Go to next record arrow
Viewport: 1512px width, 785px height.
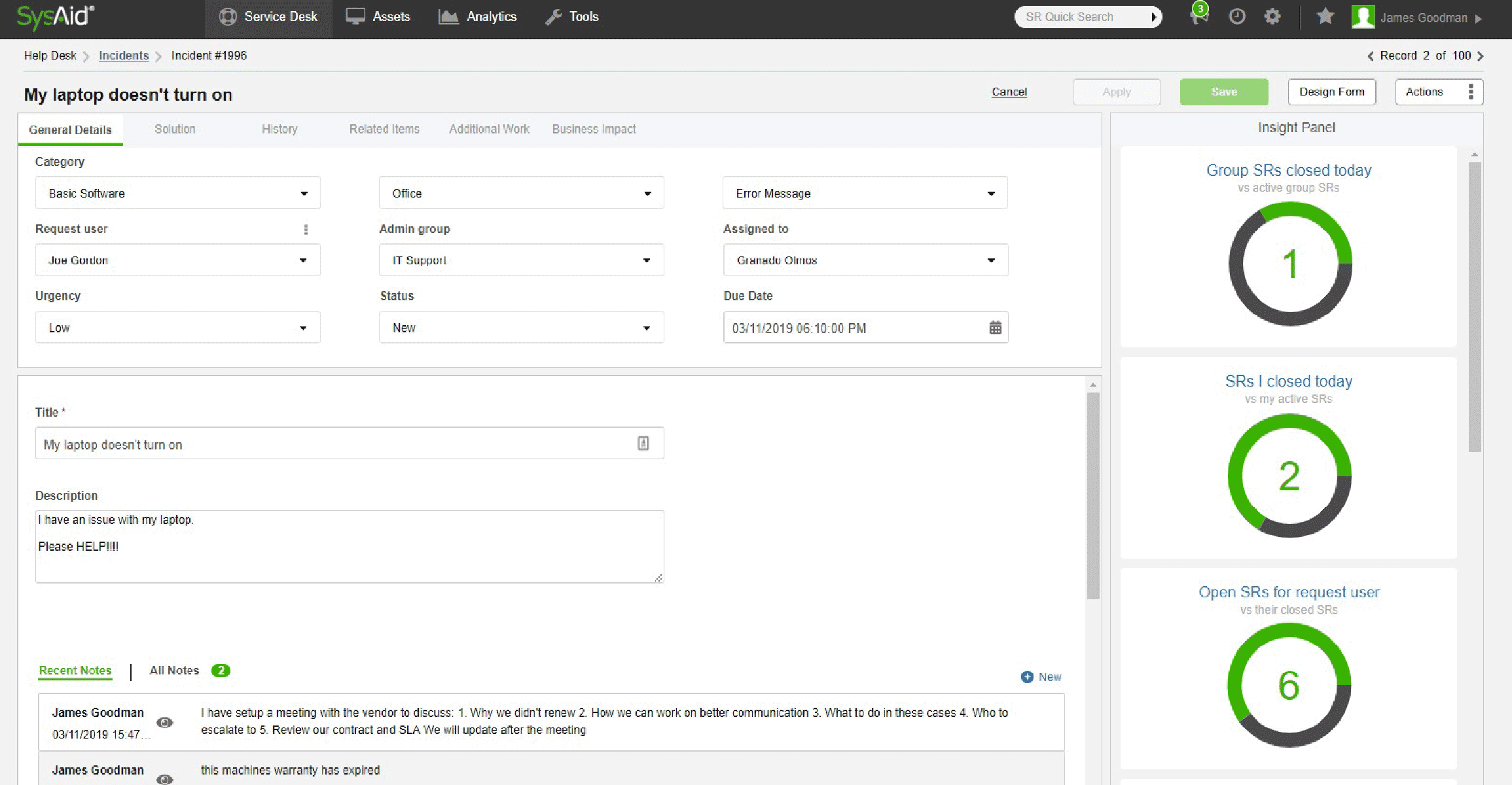[x=1481, y=56]
